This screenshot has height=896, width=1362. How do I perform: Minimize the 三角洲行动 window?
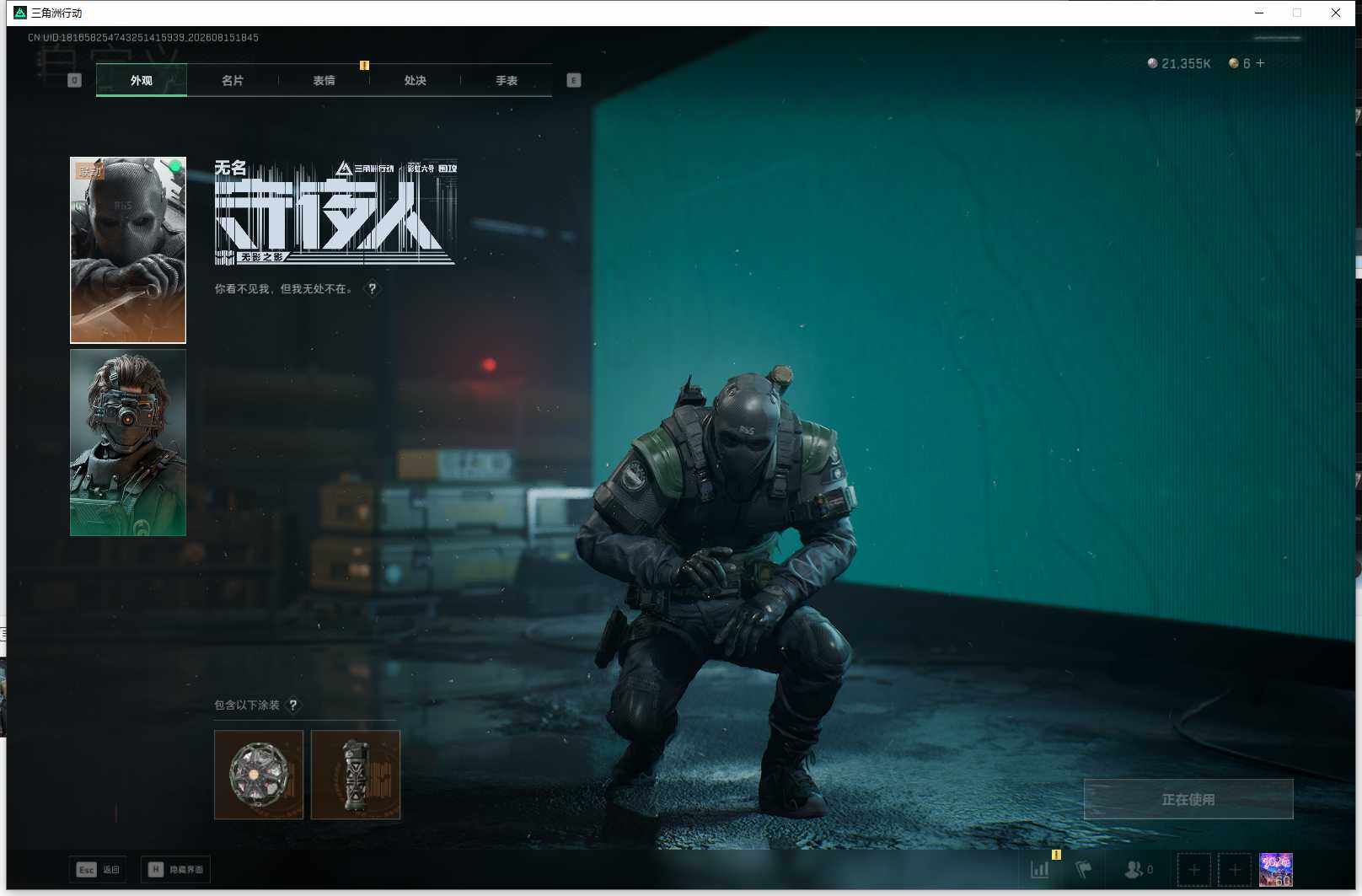[x=1259, y=13]
